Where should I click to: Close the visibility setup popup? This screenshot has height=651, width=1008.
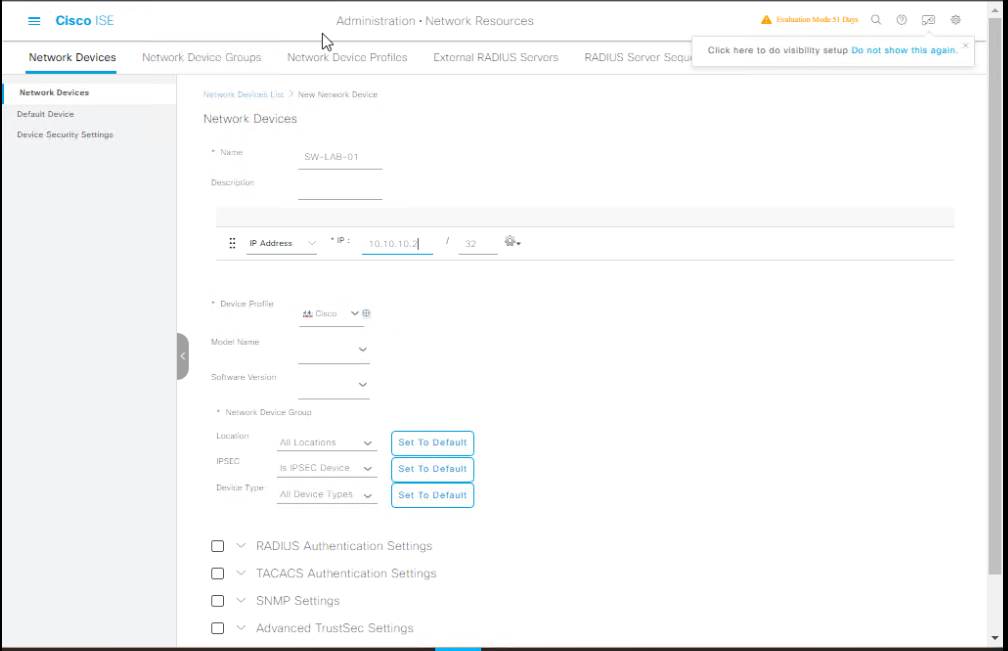pyautogui.click(x=965, y=46)
